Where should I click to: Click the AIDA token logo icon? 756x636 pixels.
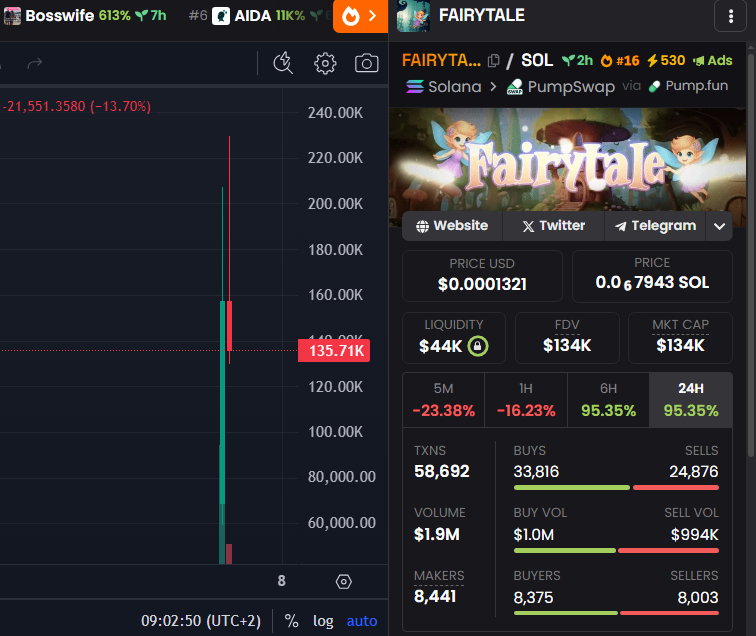tap(221, 16)
